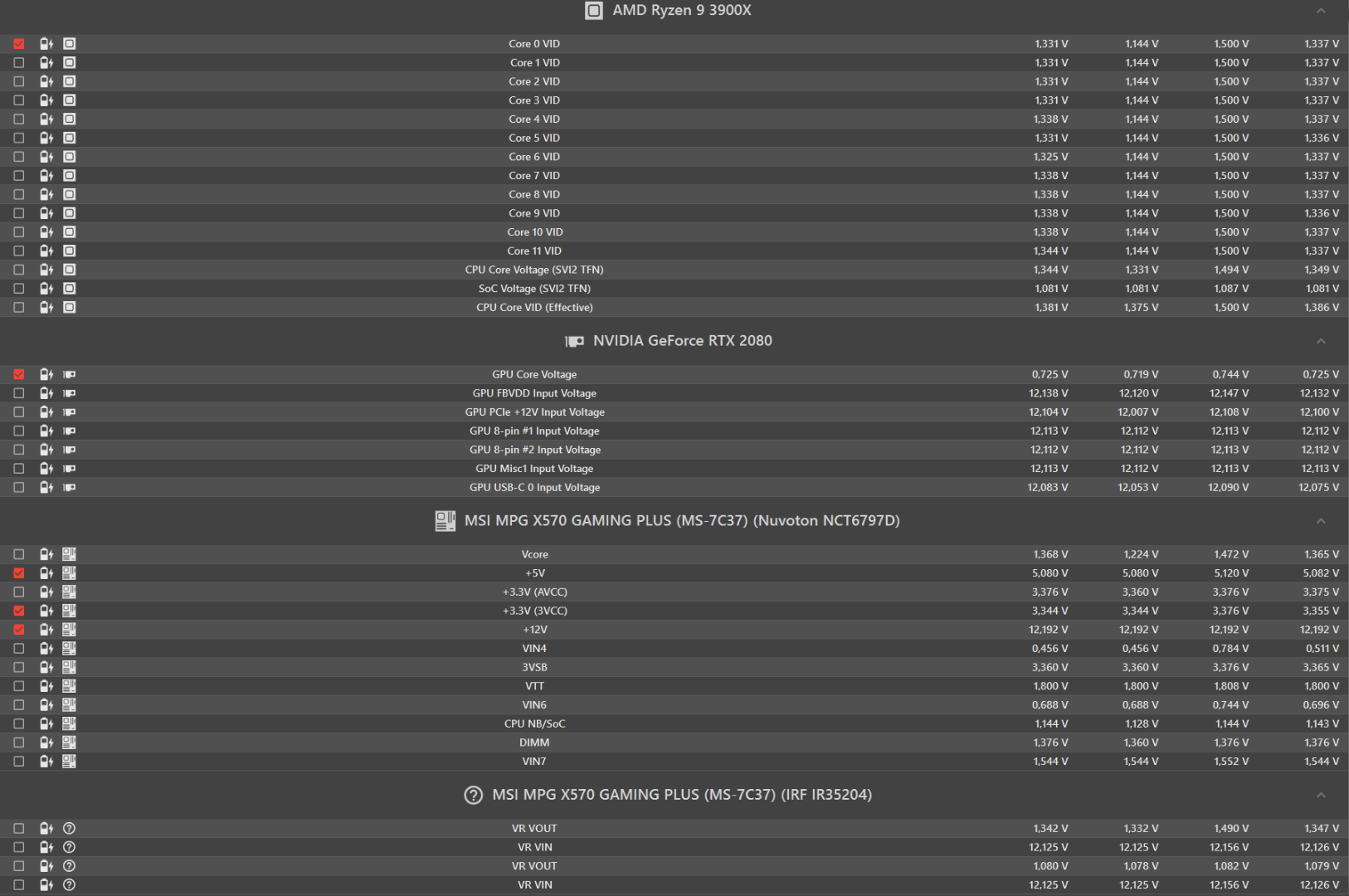Select the CPU NB/SoC sensor label
This screenshot has width=1349, height=896.
(534, 723)
